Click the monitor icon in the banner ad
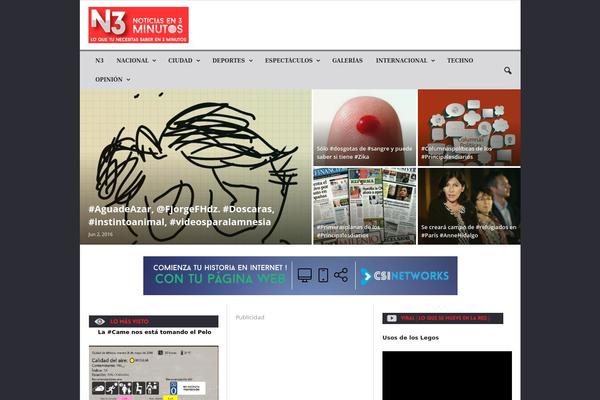The width and height of the screenshot is (600, 400). [x=305, y=275]
